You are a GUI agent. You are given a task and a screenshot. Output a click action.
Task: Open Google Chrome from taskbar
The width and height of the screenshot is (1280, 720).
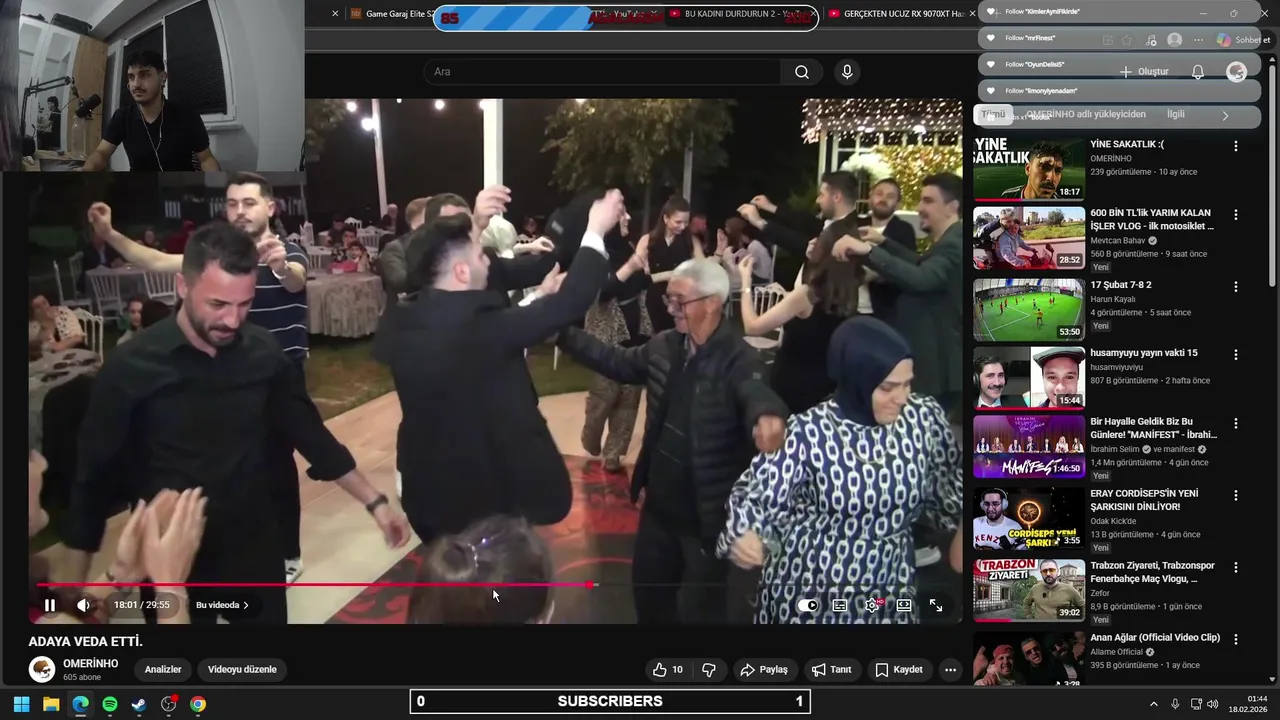198,704
